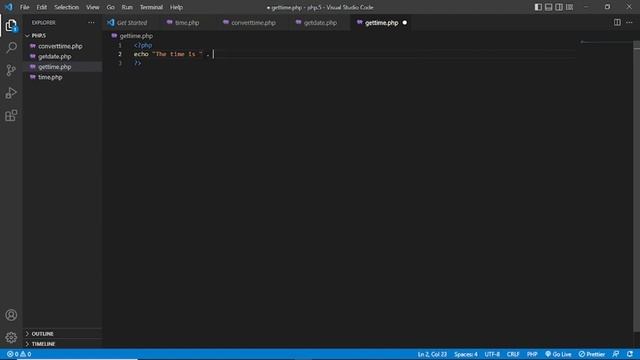Split the editor to the right
640x360 pixels.
617,22
